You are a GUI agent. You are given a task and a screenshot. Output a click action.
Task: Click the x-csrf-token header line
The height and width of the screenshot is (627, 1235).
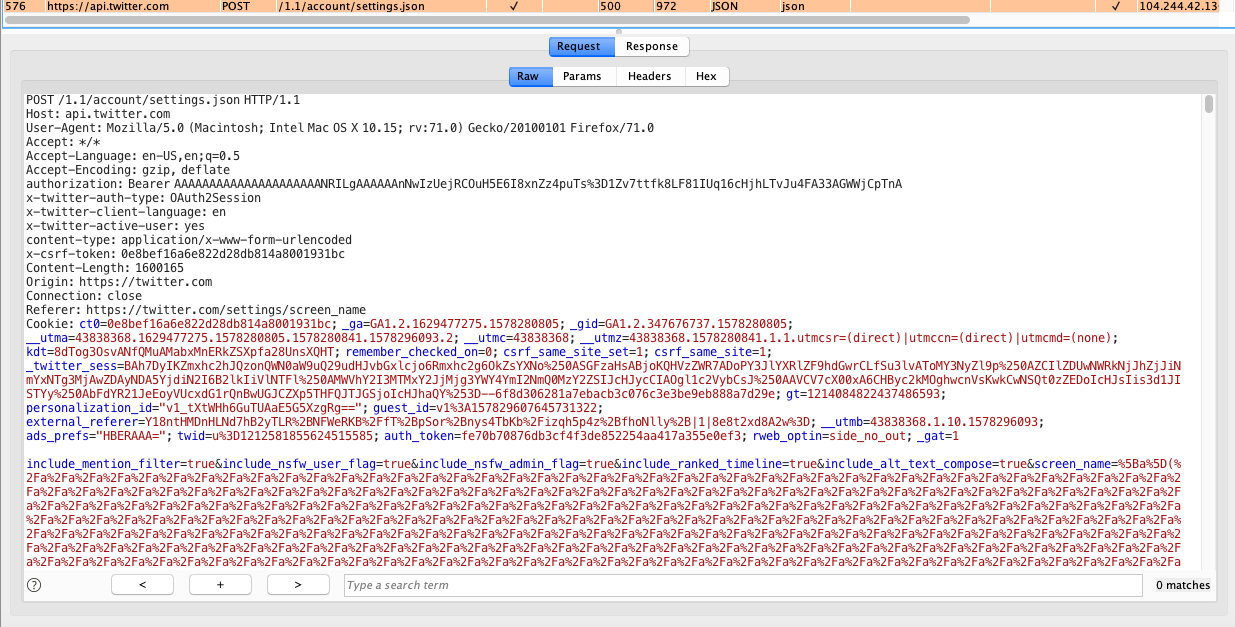185,254
